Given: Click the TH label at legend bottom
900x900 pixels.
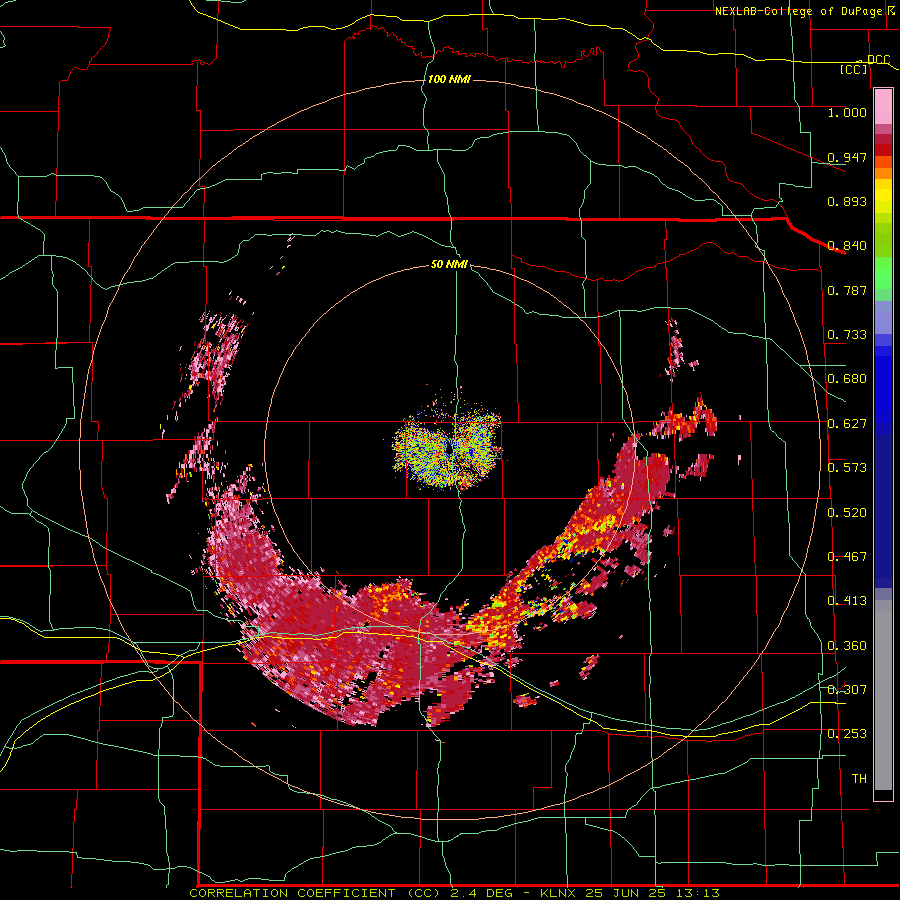Looking at the screenshot, I should tap(859, 778).
